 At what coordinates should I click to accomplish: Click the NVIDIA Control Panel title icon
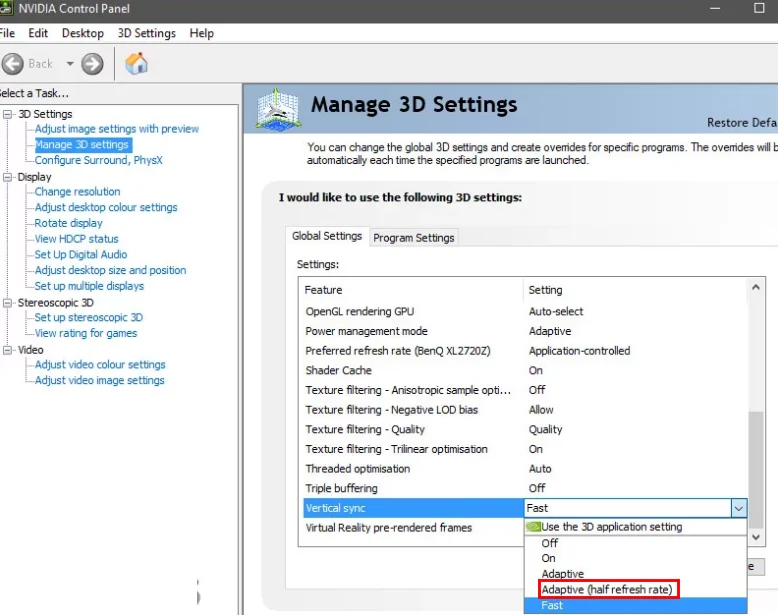5,8
